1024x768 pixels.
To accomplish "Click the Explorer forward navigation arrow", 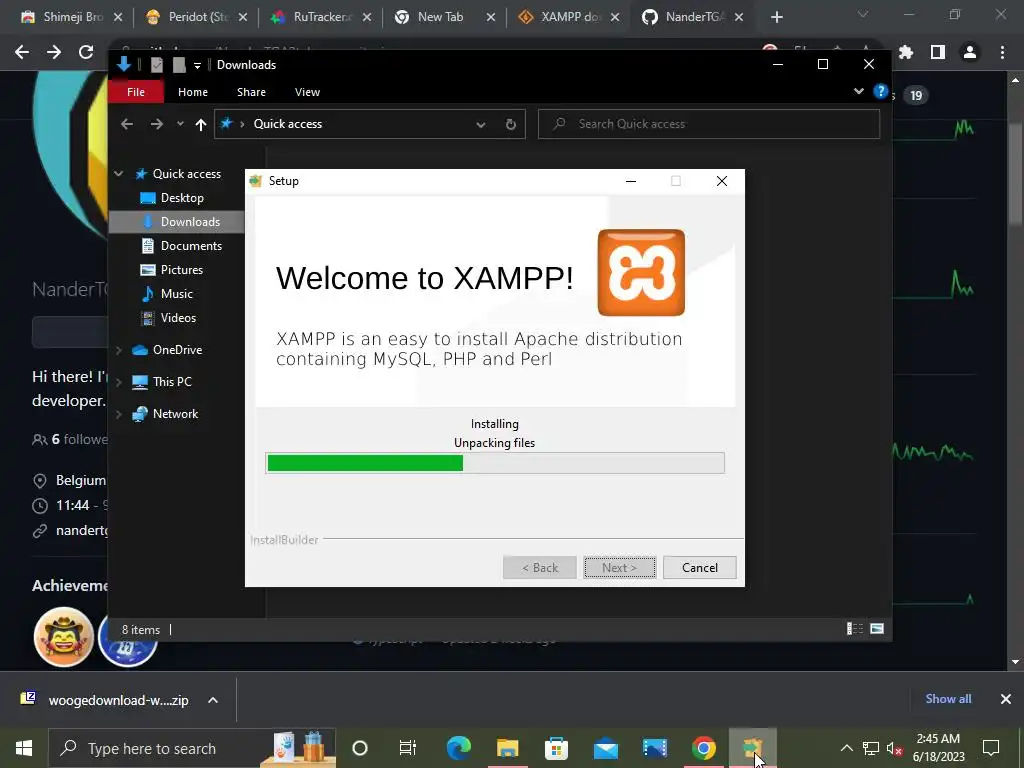I will 156,124.
